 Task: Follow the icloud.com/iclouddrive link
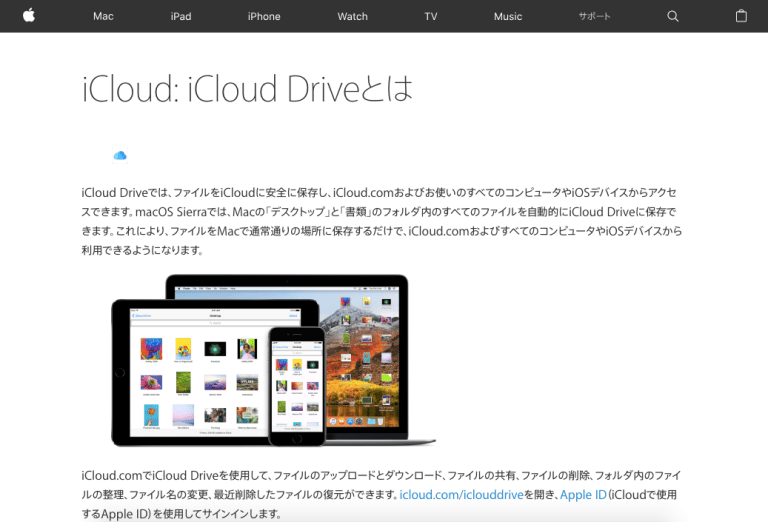pos(461,495)
